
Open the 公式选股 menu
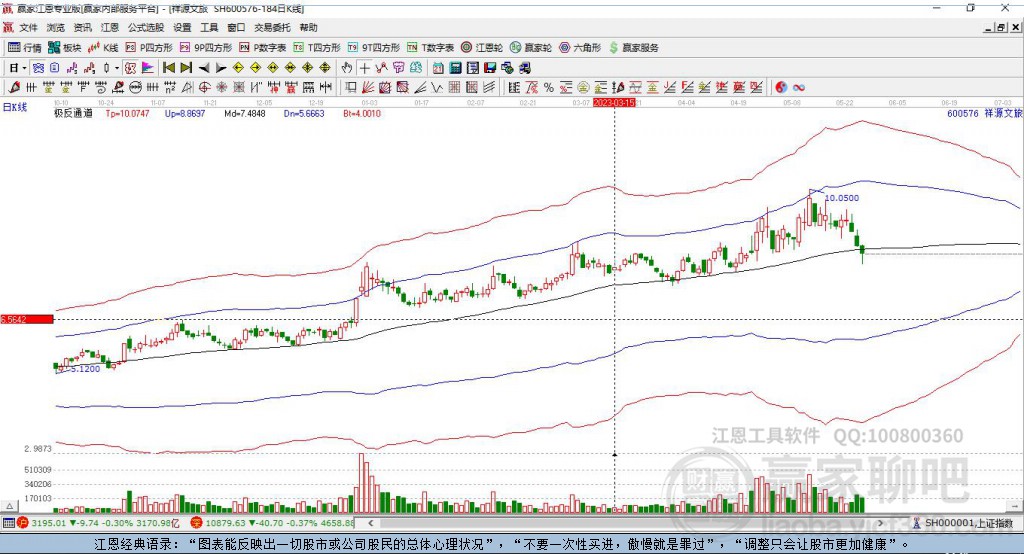[146, 27]
